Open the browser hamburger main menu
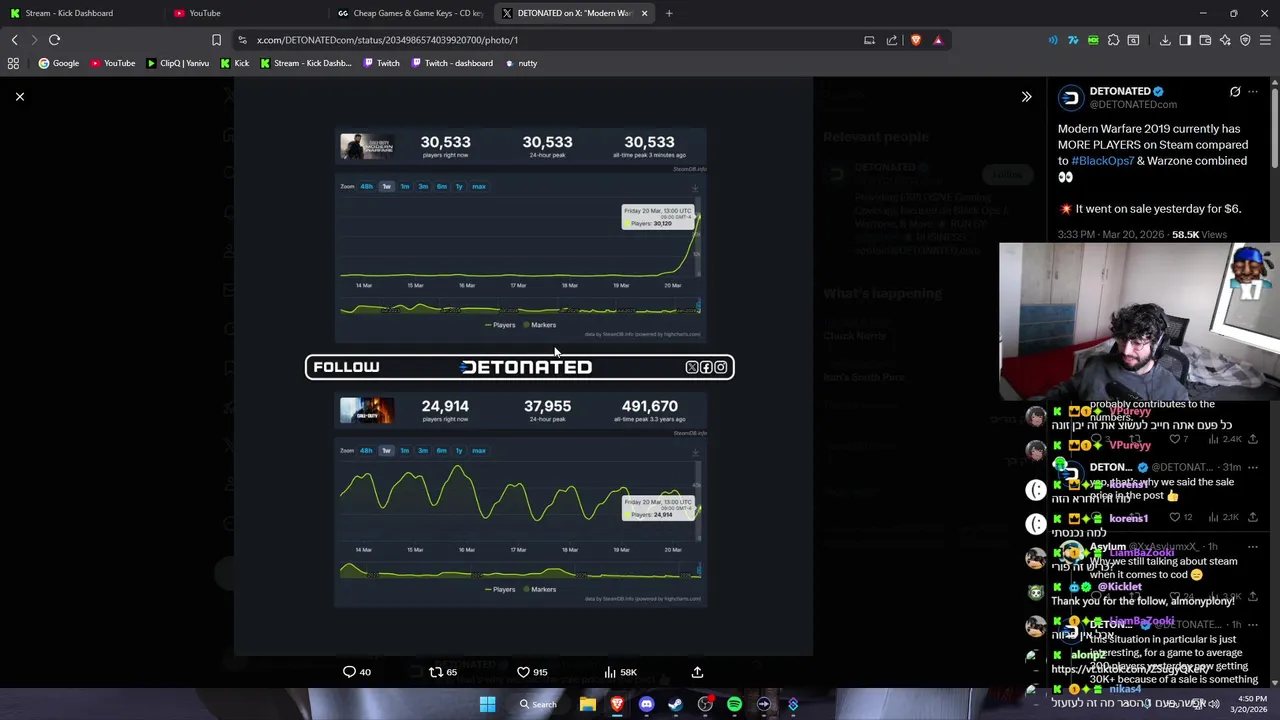This screenshot has width=1280, height=720. [x=1265, y=40]
